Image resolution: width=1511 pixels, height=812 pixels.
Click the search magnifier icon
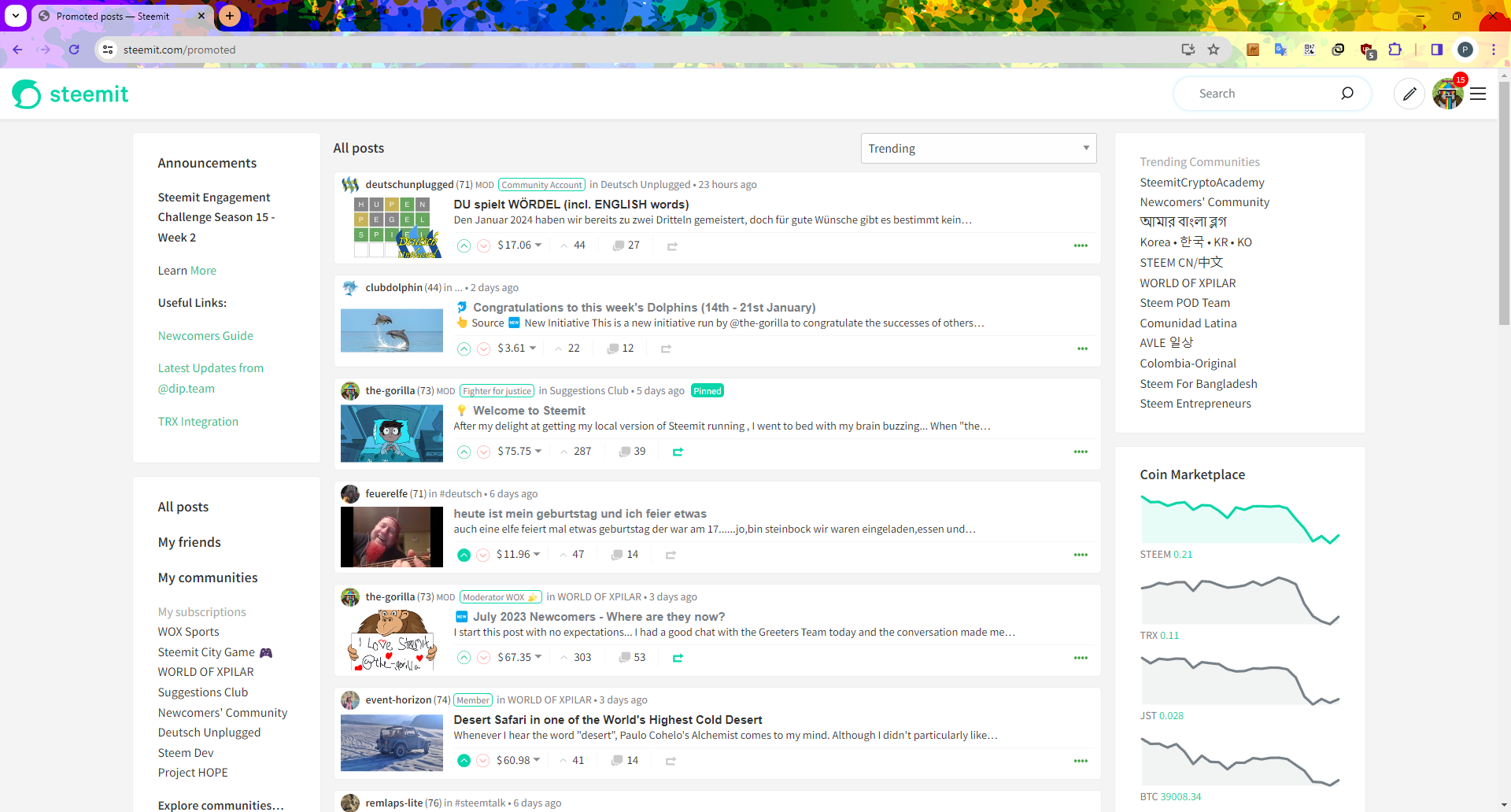[1347, 93]
